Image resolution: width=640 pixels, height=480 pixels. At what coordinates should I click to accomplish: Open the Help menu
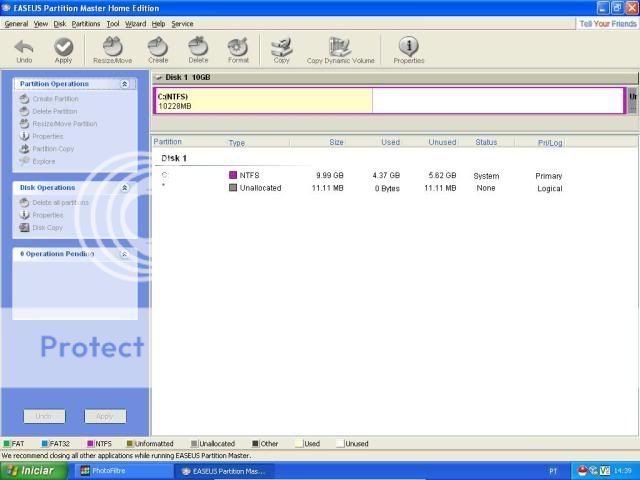pyautogui.click(x=158, y=24)
